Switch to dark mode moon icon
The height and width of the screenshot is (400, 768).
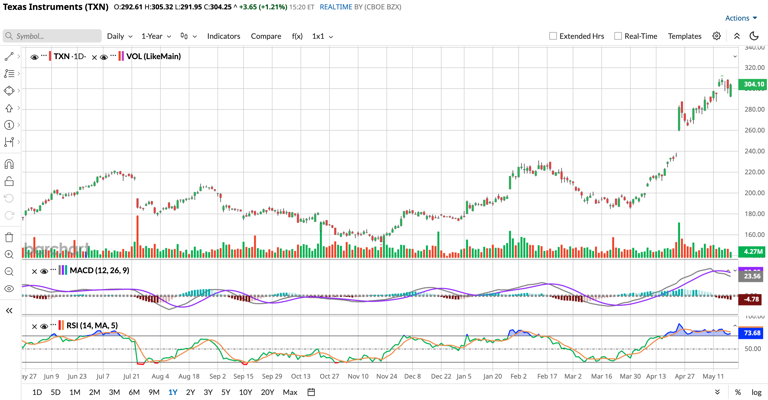(x=754, y=36)
